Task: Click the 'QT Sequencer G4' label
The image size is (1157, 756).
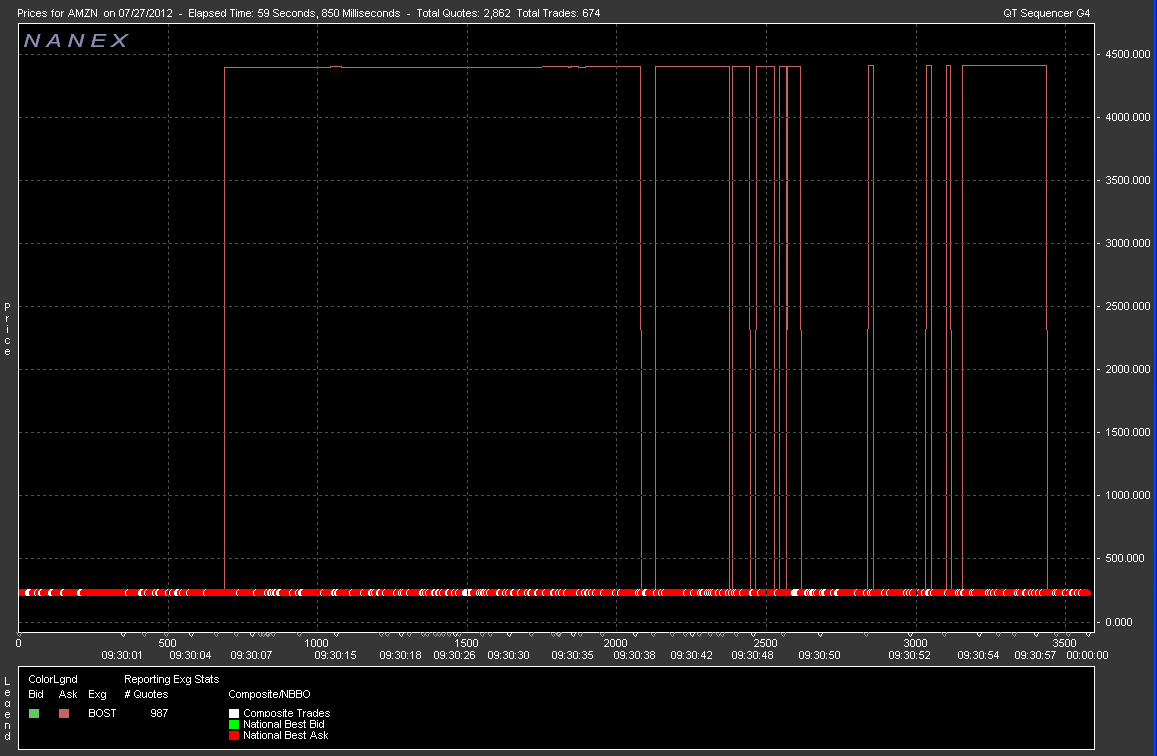Action: pos(1046,13)
